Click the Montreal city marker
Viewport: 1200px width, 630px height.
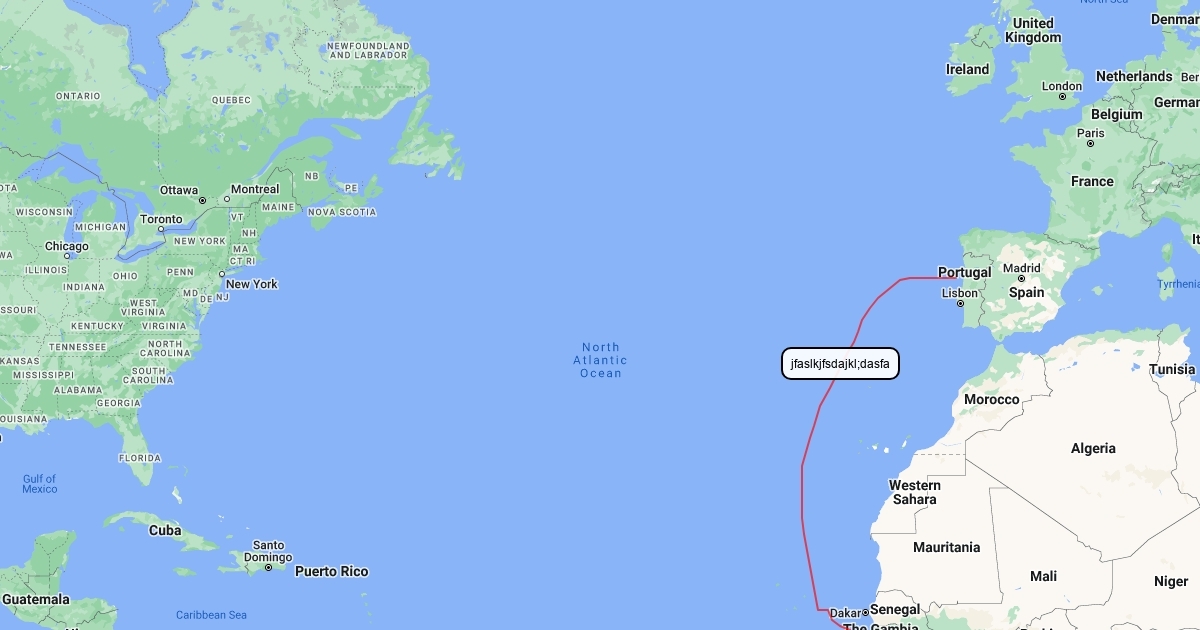227,199
